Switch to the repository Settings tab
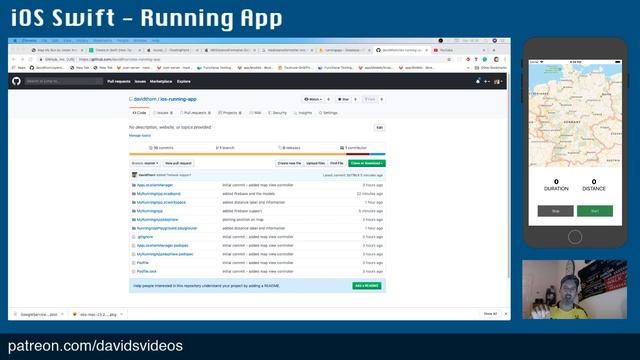 (x=328, y=113)
